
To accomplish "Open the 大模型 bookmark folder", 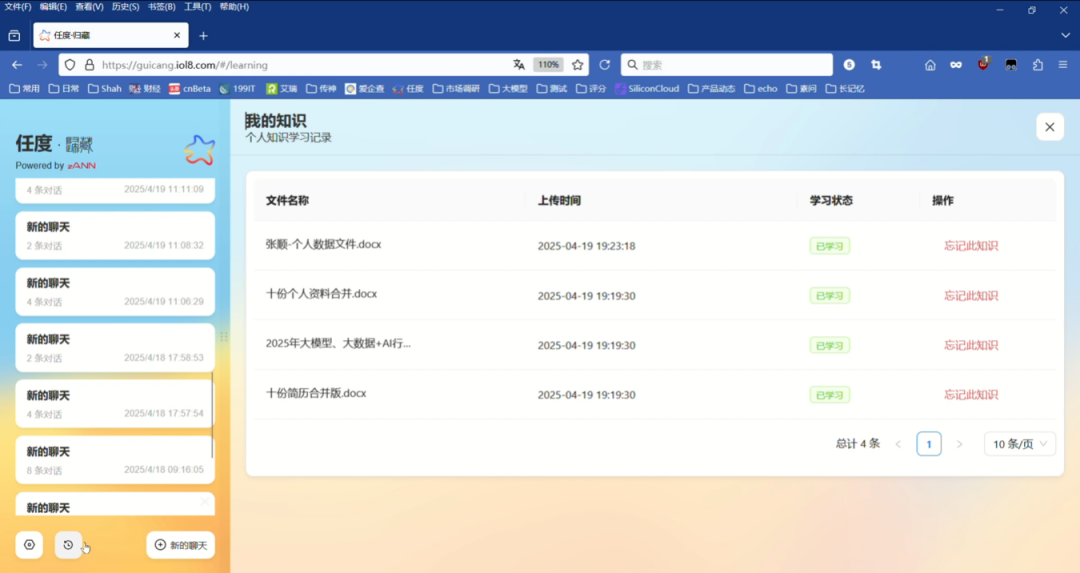I will click(508, 88).
